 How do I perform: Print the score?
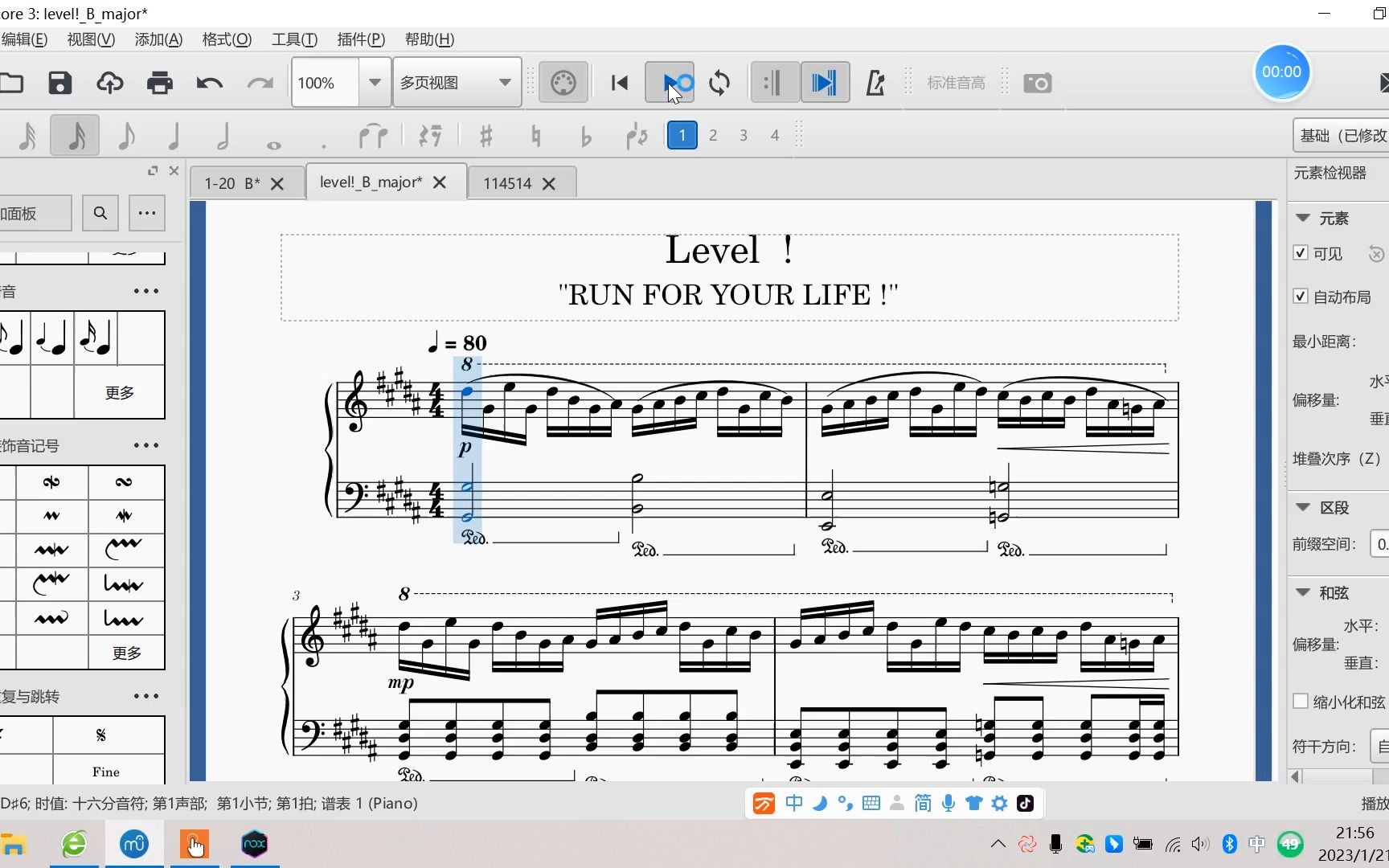[160, 83]
